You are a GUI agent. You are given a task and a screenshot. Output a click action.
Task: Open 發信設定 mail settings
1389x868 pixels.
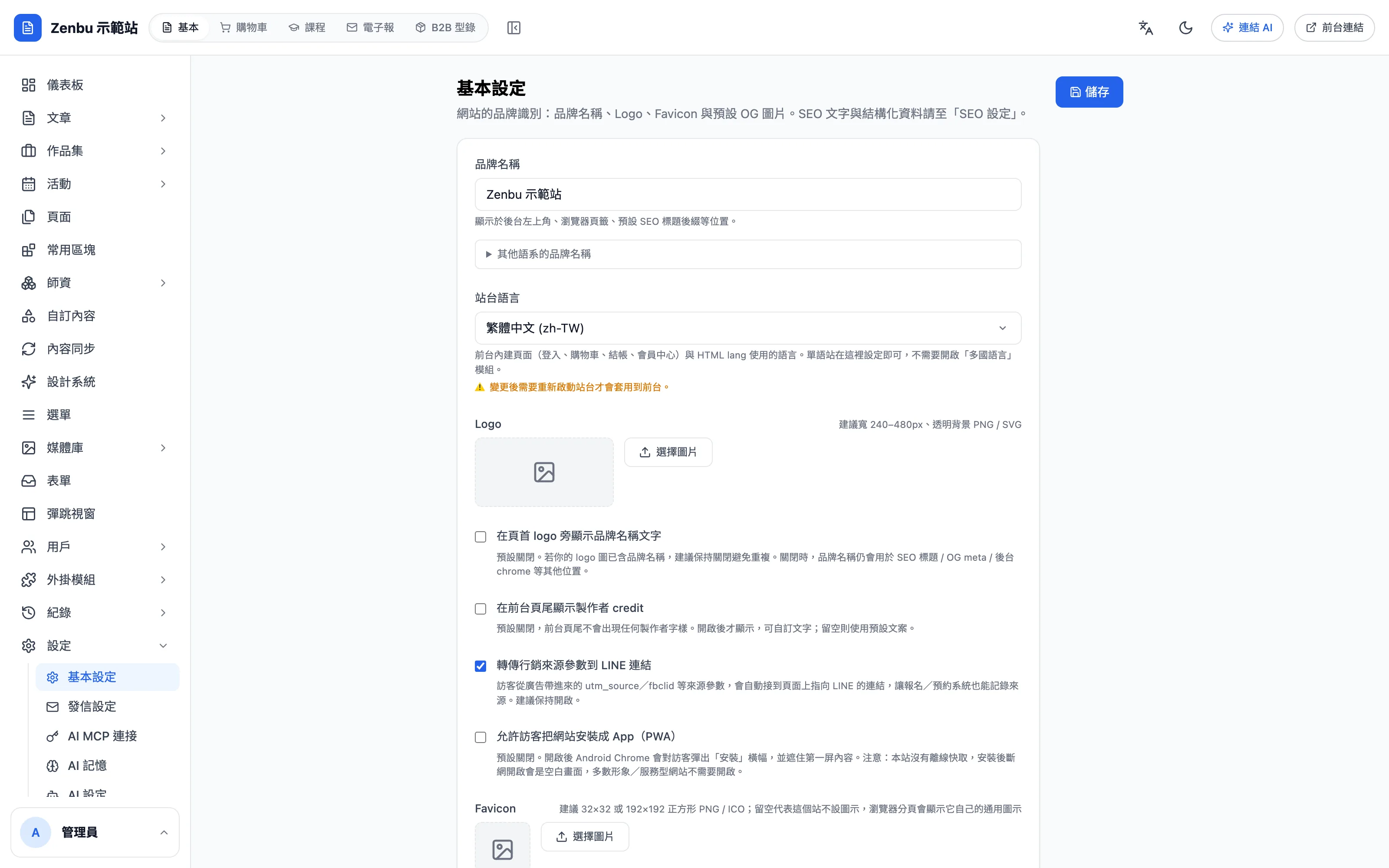107,707
